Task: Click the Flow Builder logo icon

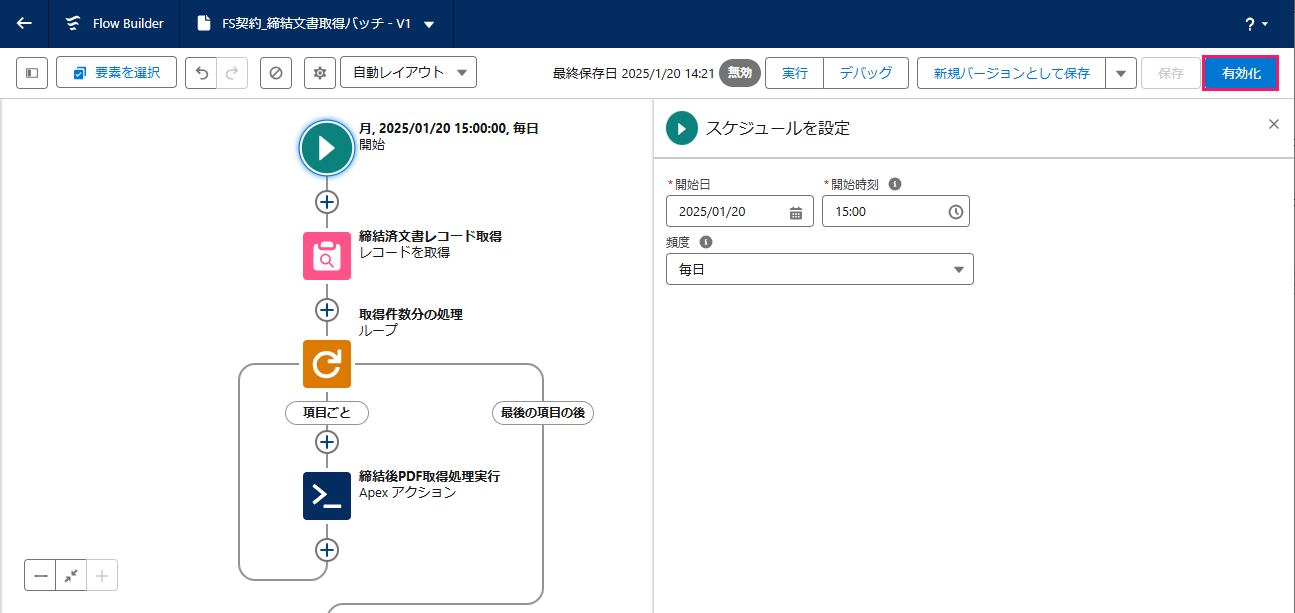Action: tap(72, 23)
